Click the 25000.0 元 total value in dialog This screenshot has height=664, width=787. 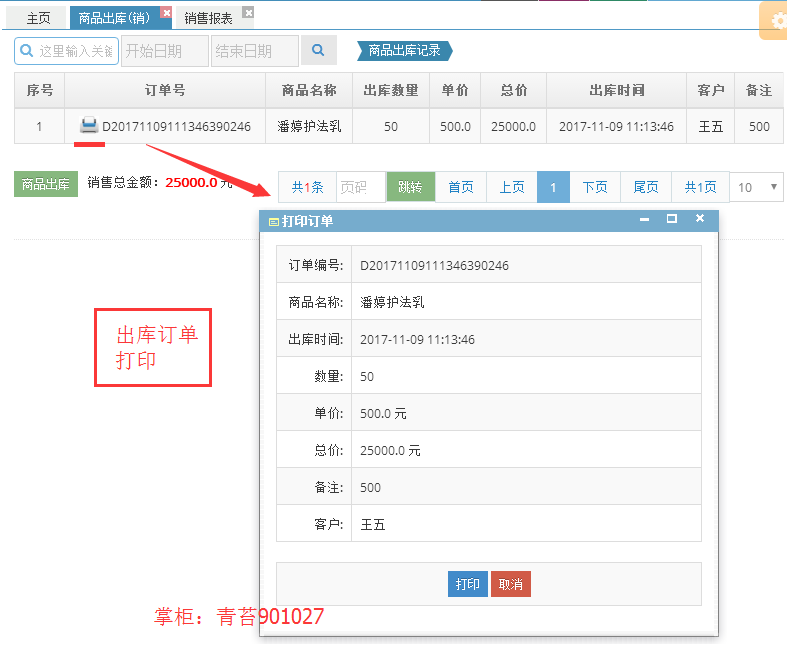point(390,451)
